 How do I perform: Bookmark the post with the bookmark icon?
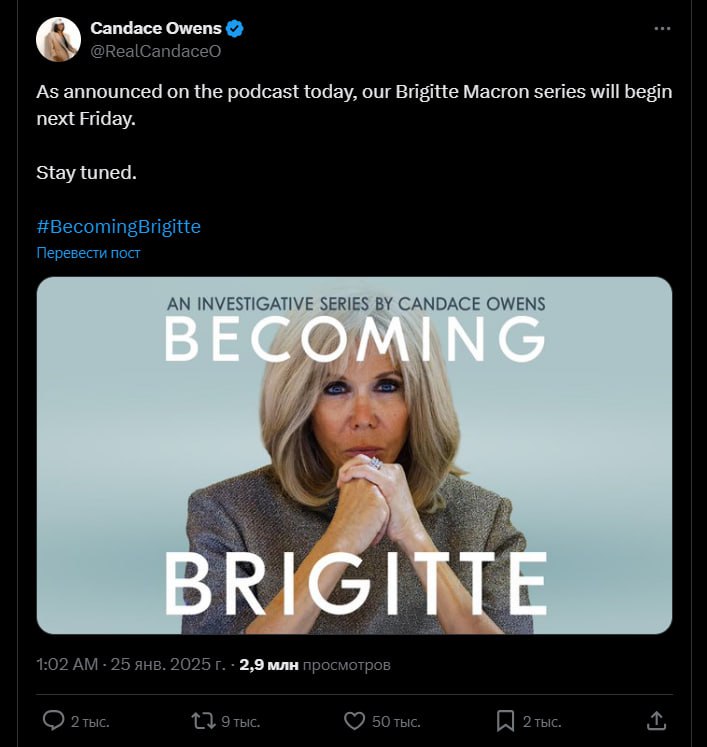point(505,720)
